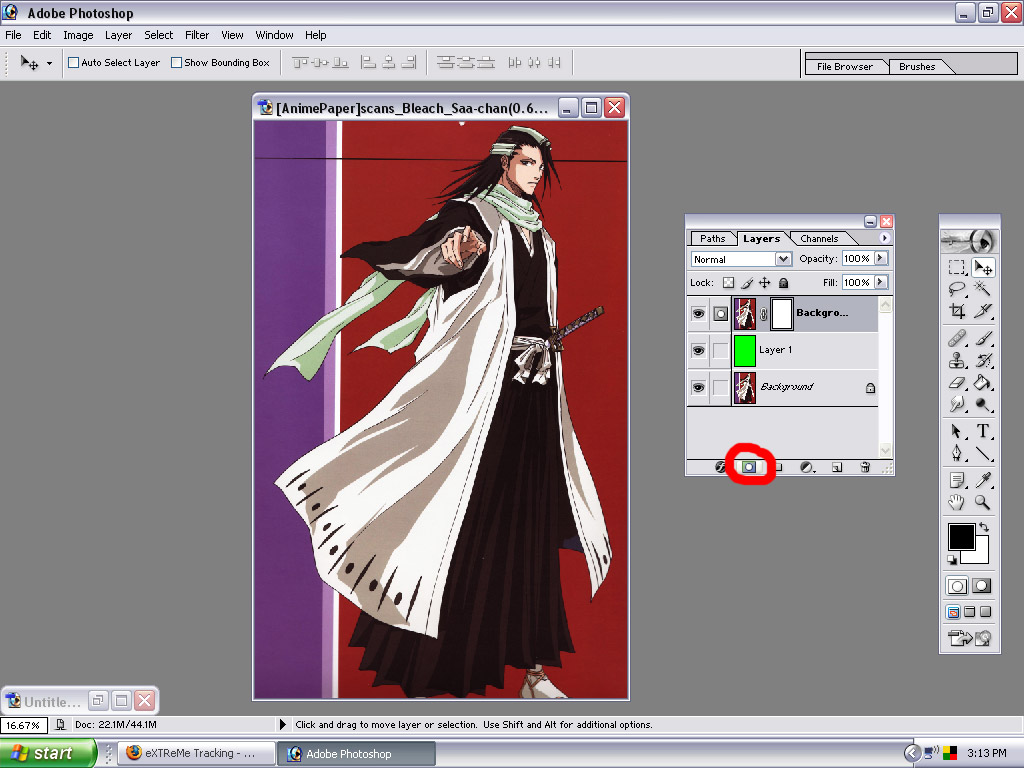Screen dimensions: 1024x768
Task: Select the Notes tool
Action: 957,481
